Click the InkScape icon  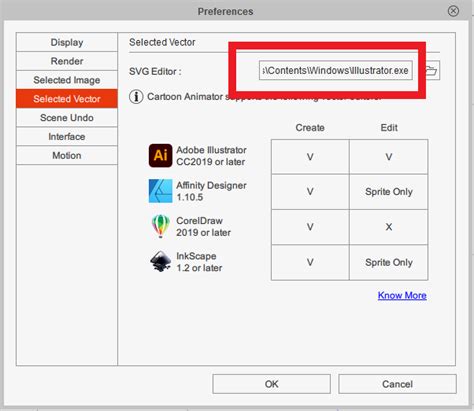[x=160, y=262]
